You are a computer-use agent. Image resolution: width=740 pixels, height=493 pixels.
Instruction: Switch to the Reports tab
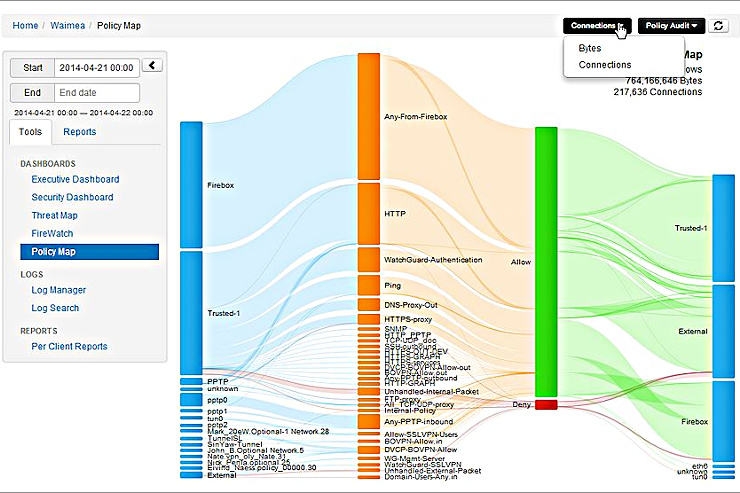click(x=79, y=132)
